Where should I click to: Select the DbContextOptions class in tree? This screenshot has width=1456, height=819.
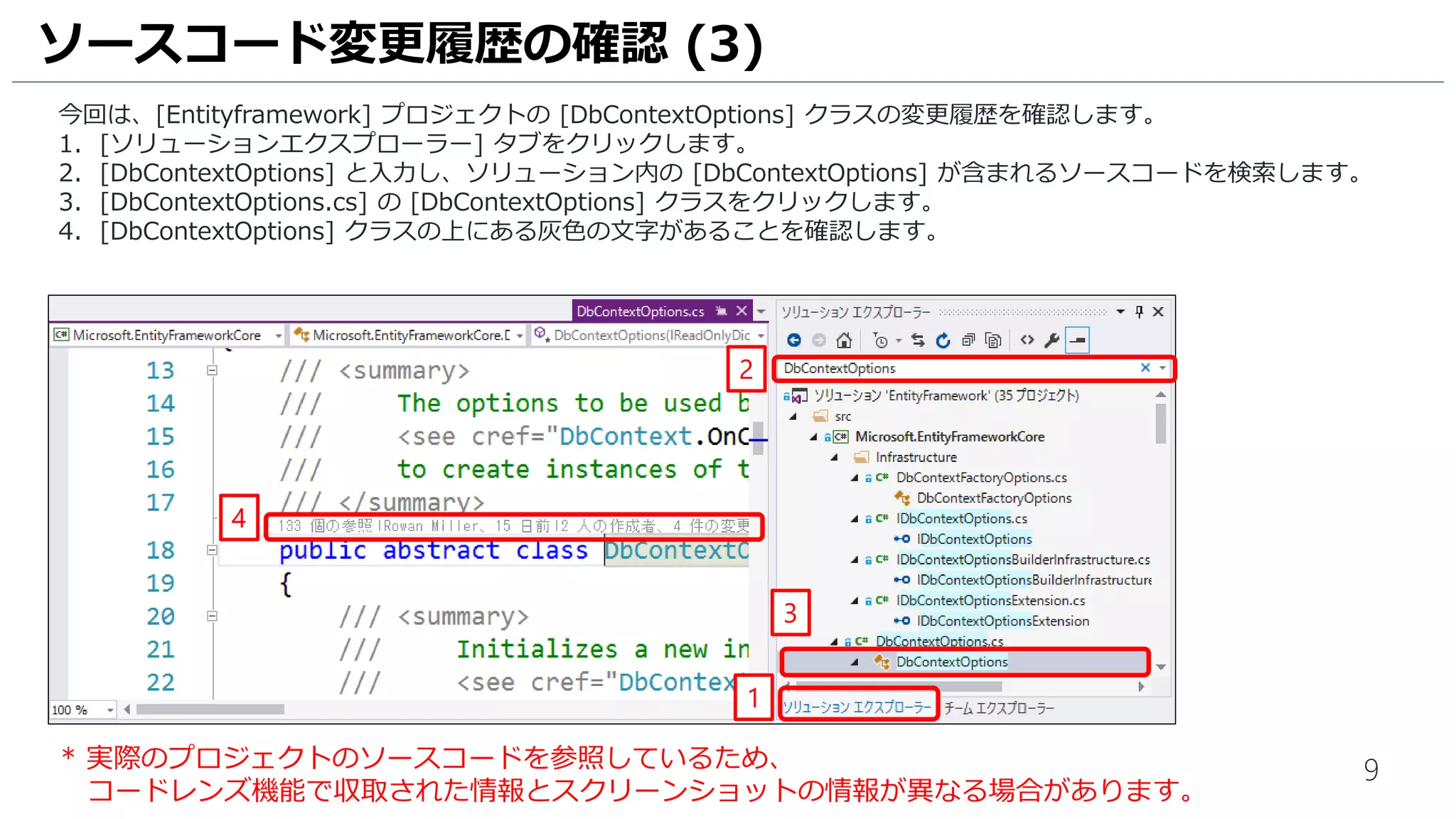tap(952, 662)
